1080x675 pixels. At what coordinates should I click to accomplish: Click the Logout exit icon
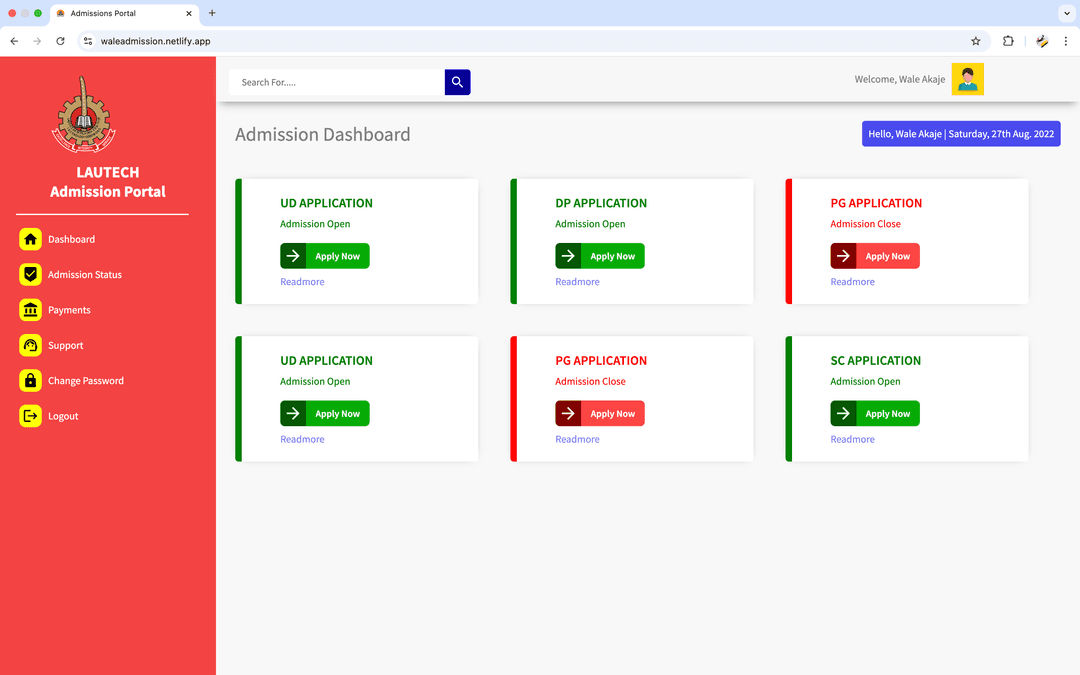(x=30, y=416)
